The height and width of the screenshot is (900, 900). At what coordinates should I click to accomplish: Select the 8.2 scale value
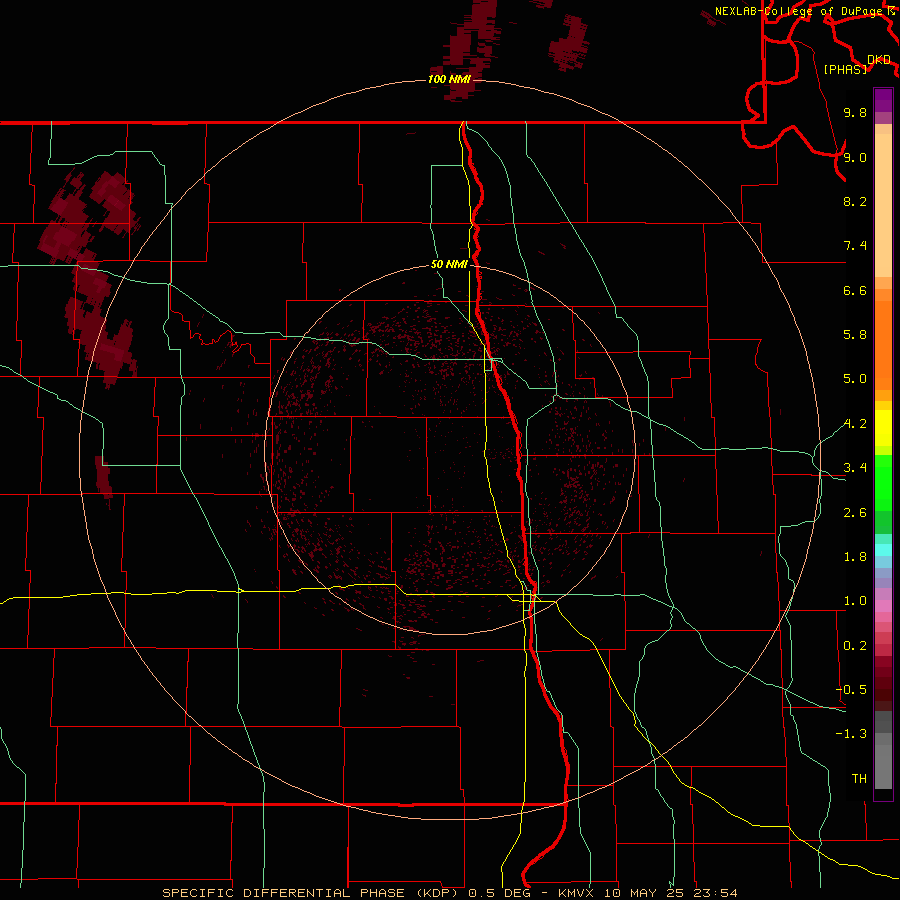point(855,201)
